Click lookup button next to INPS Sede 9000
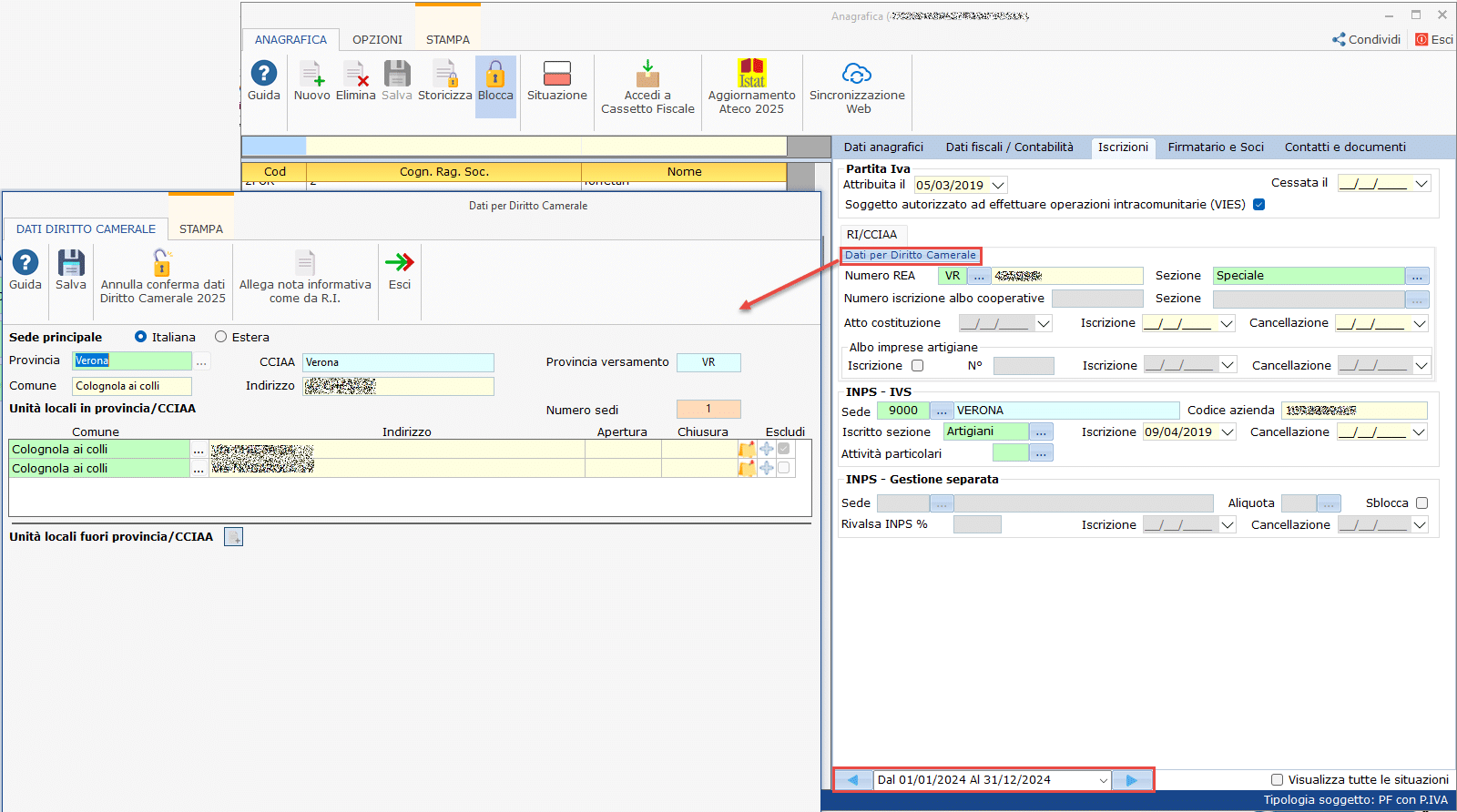 point(942,411)
